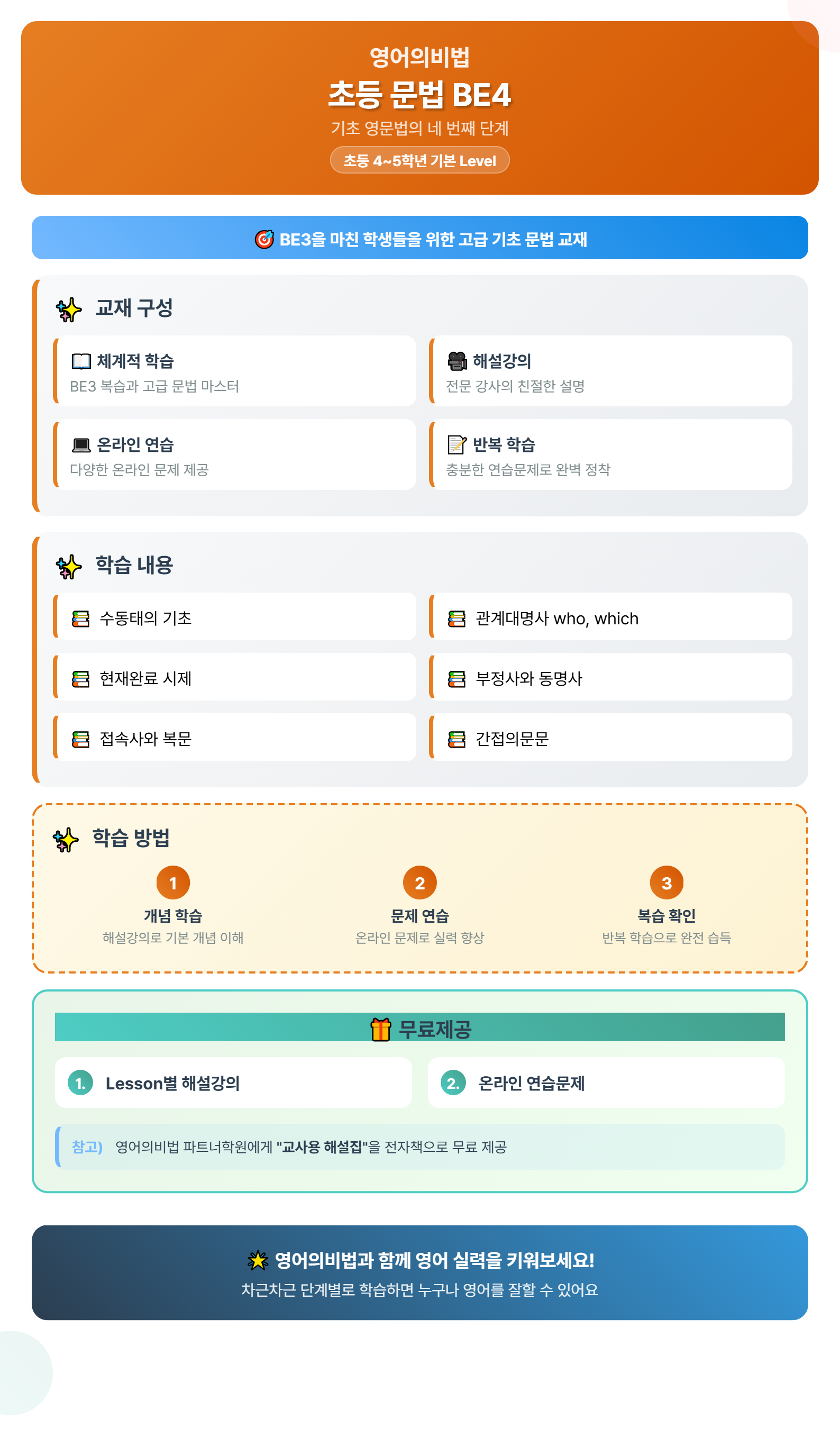Click the open book icon beside 체계적 학습
Screen dimensions: 840x1437
(x=81, y=361)
